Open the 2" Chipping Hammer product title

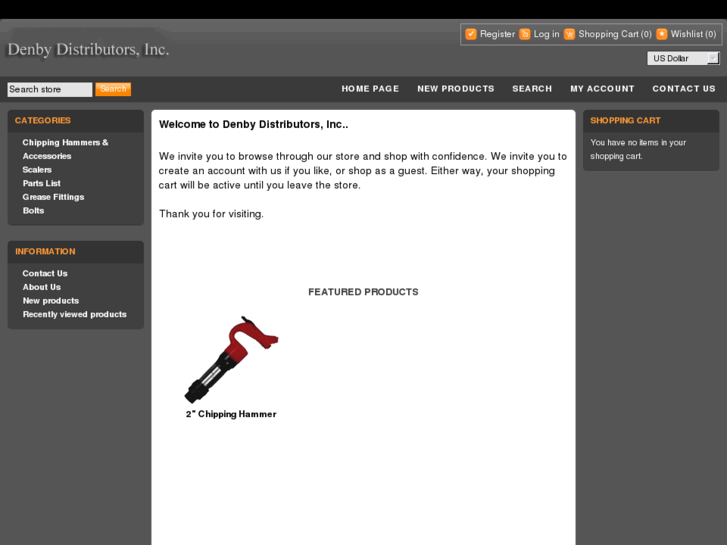tap(231, 414)
